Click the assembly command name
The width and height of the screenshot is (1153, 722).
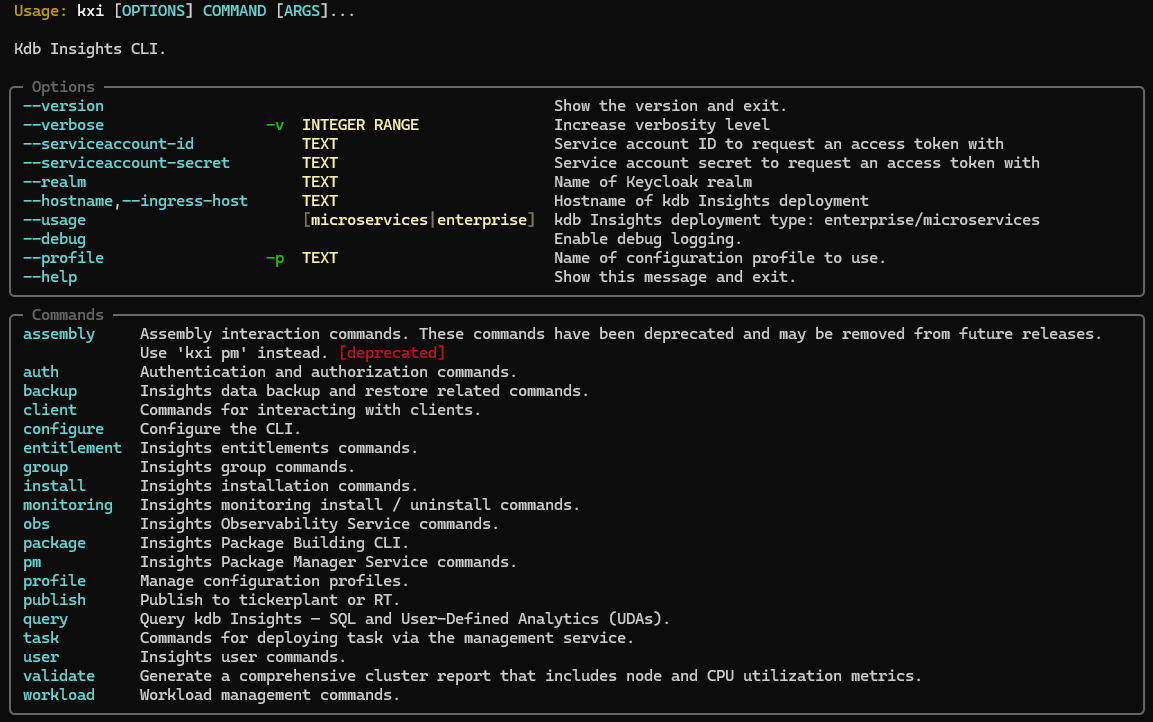[59, 335]
